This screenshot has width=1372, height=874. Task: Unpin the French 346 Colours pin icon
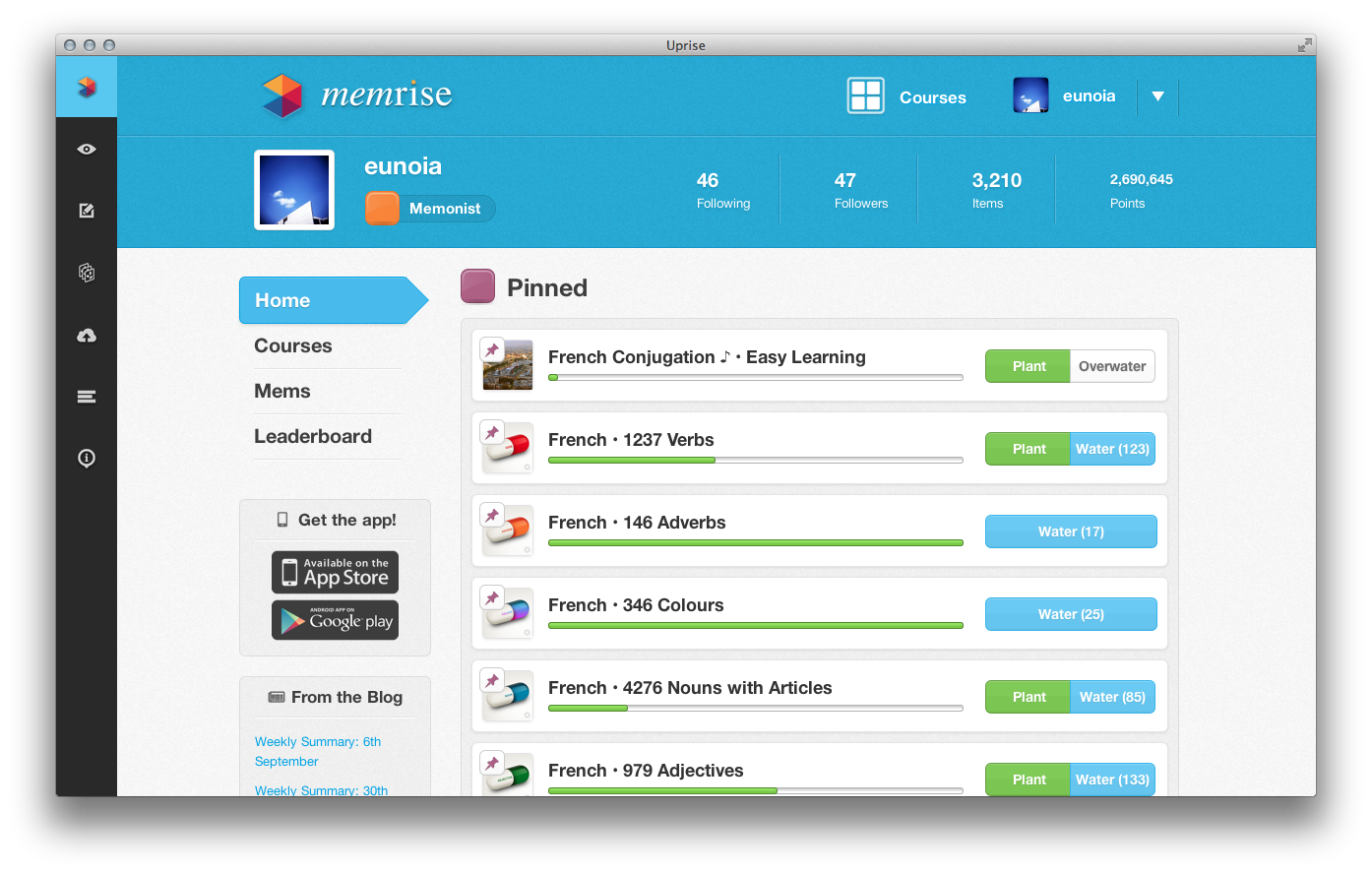[492, 597]
